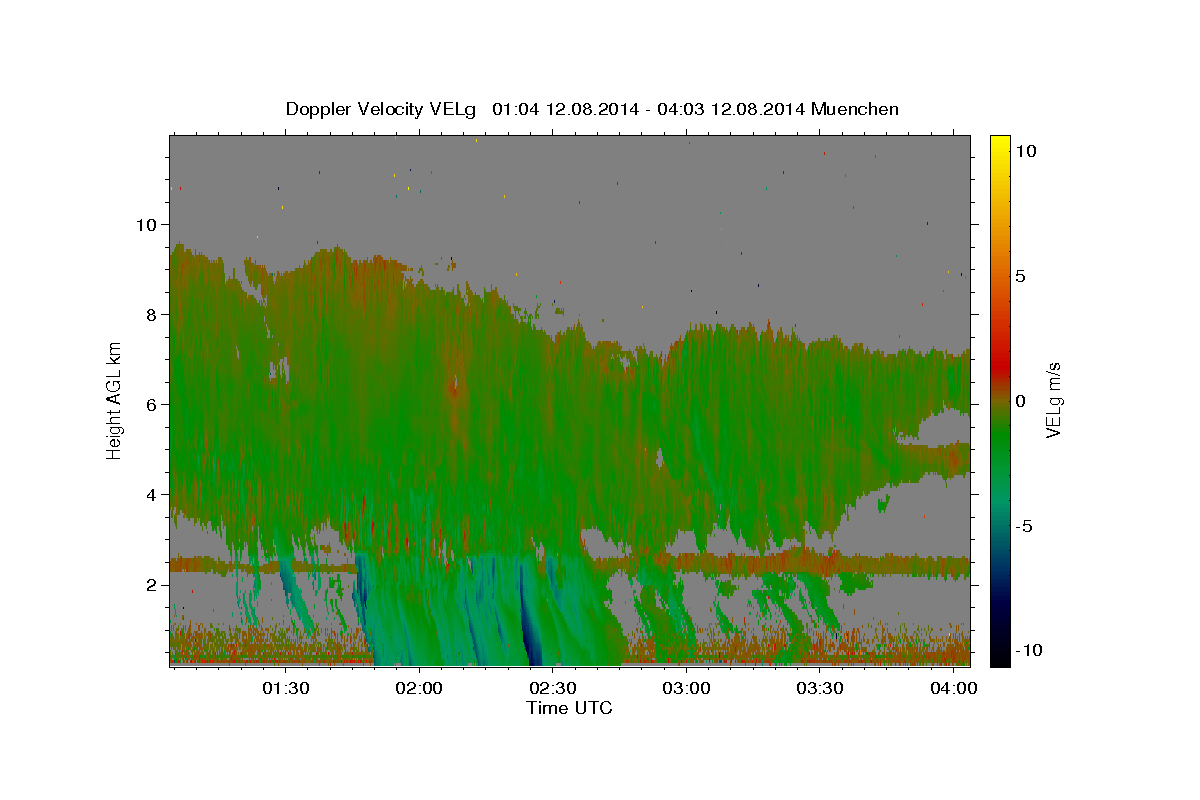
Task: Click the "Muenchen" location in the title
Action: pyautogui.click(x=855, y=109)
